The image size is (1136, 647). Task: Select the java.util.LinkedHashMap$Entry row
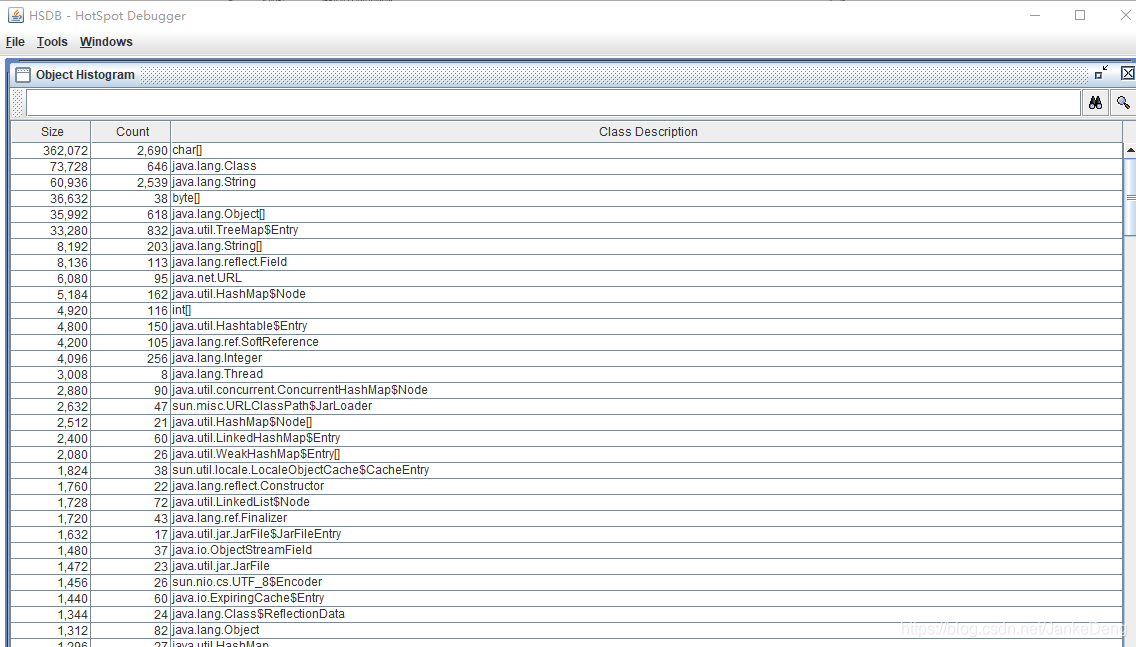pos(567,438)
